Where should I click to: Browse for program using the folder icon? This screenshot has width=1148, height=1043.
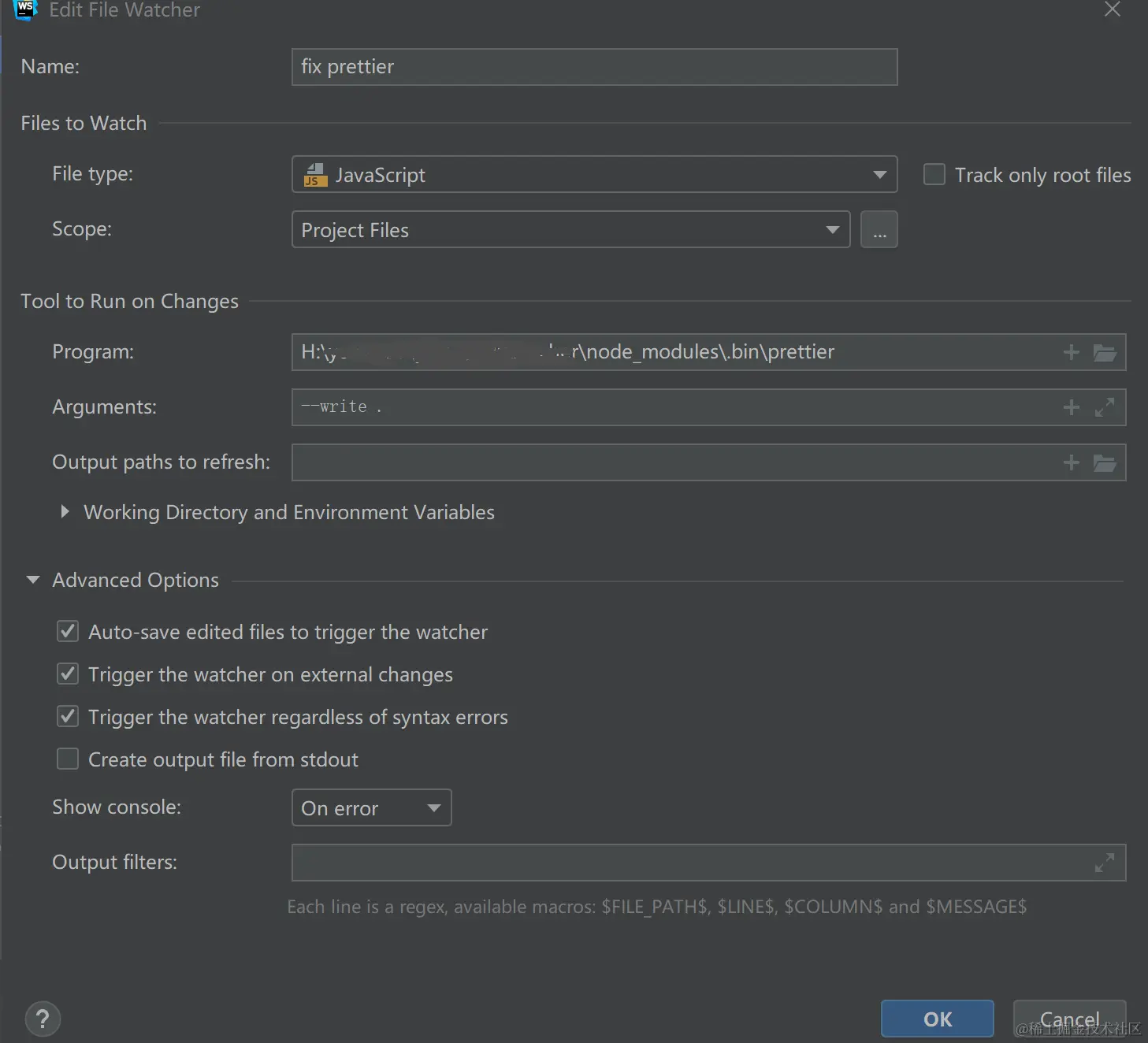coord(1105,352)
